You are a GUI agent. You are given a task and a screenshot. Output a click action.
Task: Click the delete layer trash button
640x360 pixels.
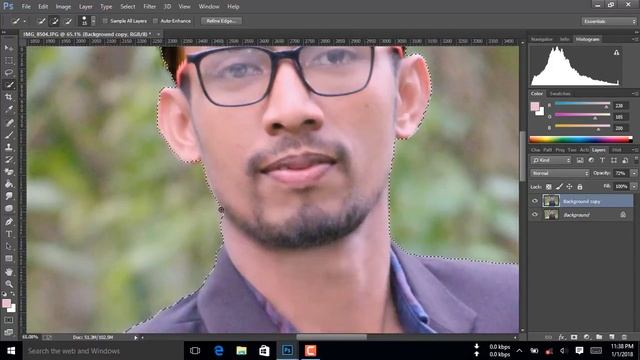624,337
